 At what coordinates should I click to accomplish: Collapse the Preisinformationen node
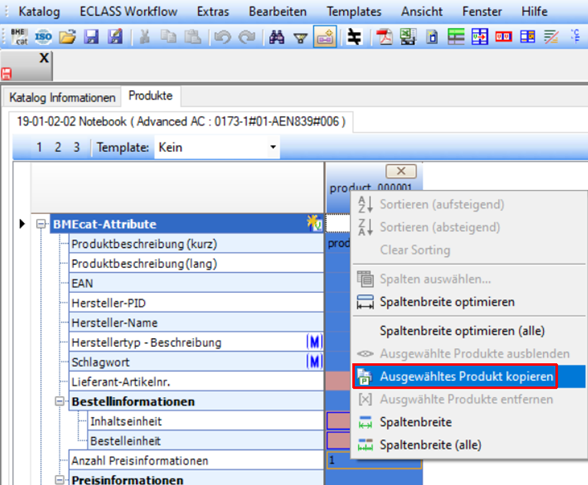(x=60, y=480)
